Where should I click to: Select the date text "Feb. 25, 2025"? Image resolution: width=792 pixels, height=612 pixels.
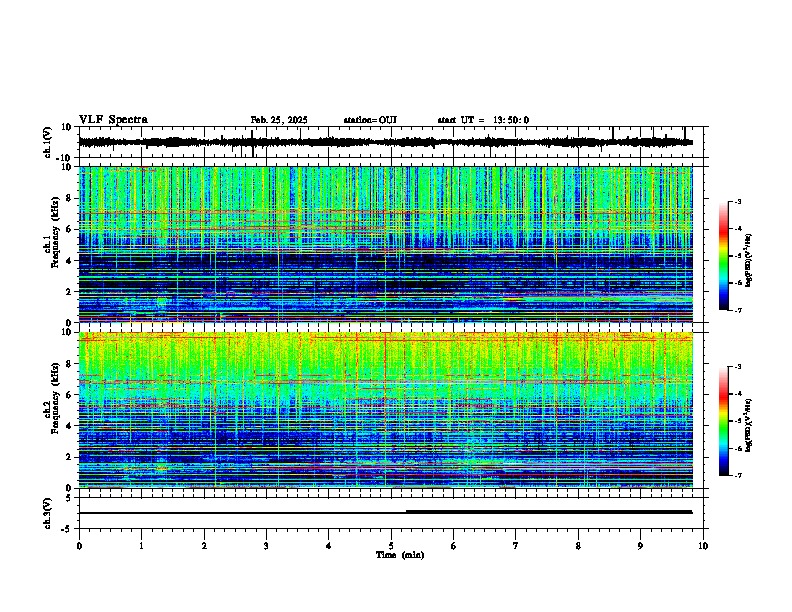(x=279, y=120)
